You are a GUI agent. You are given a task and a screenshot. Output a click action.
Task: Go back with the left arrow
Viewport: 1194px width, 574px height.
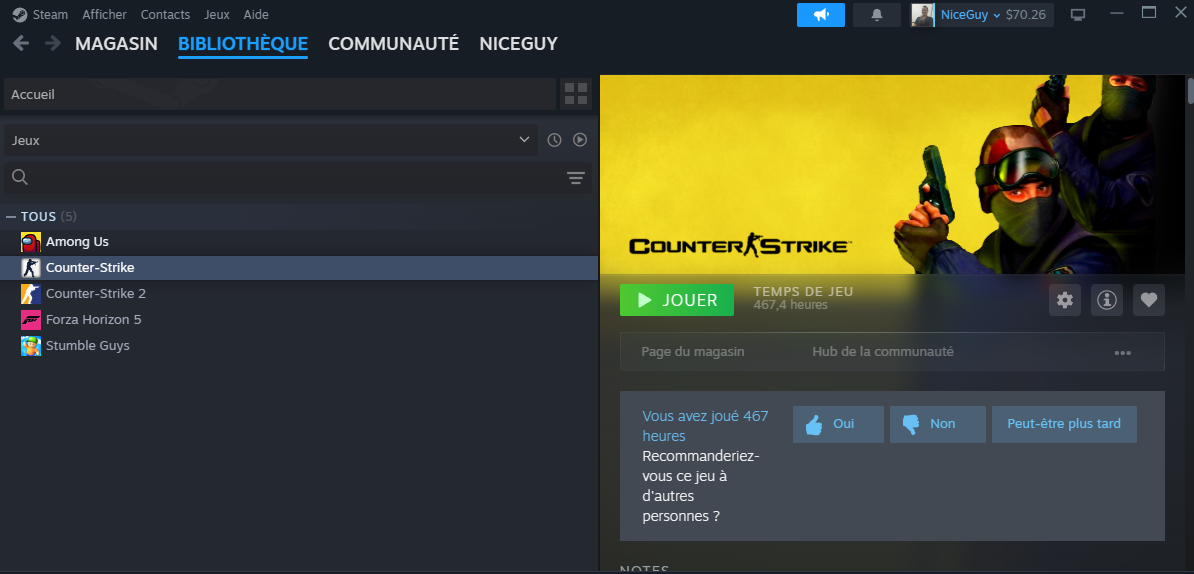[x=21, y=43]
